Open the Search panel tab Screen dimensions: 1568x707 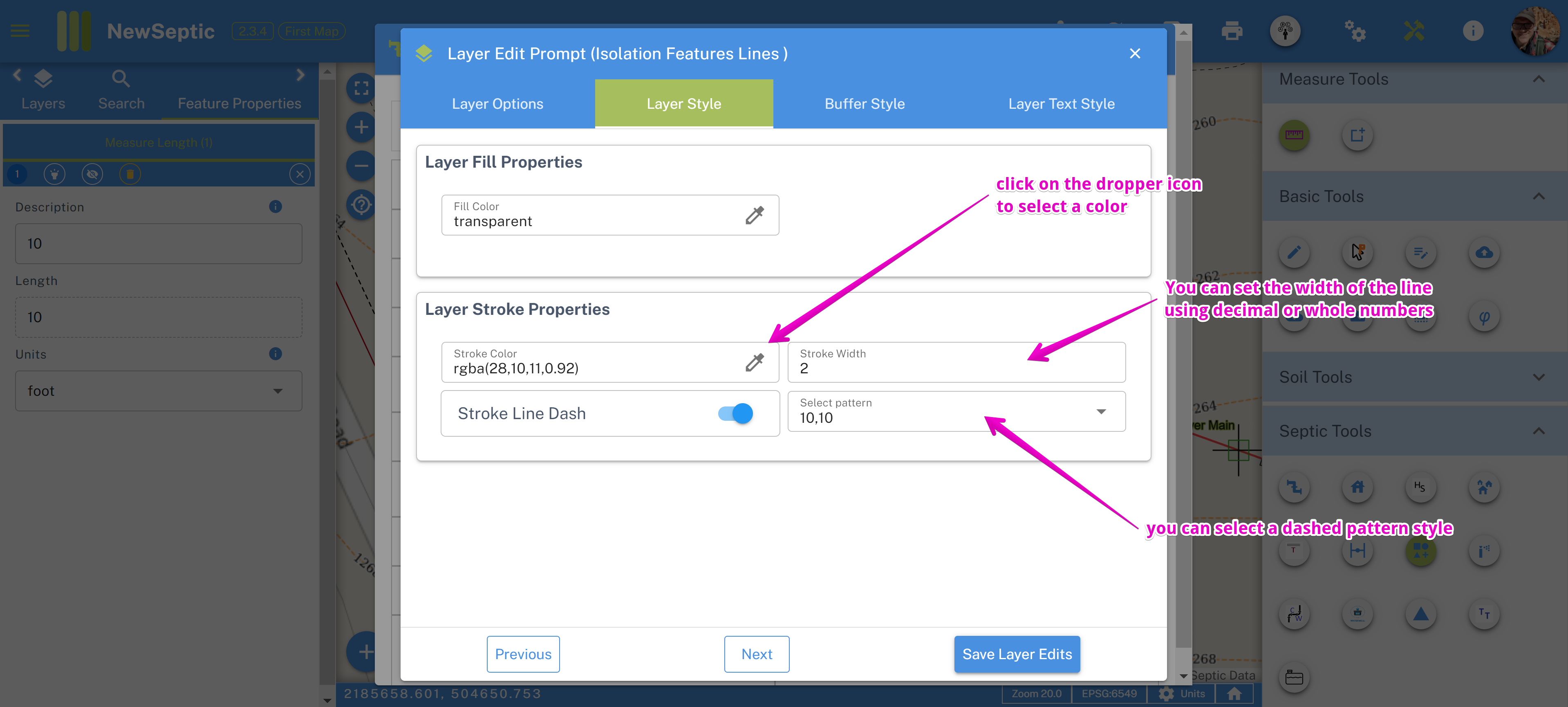121,90
